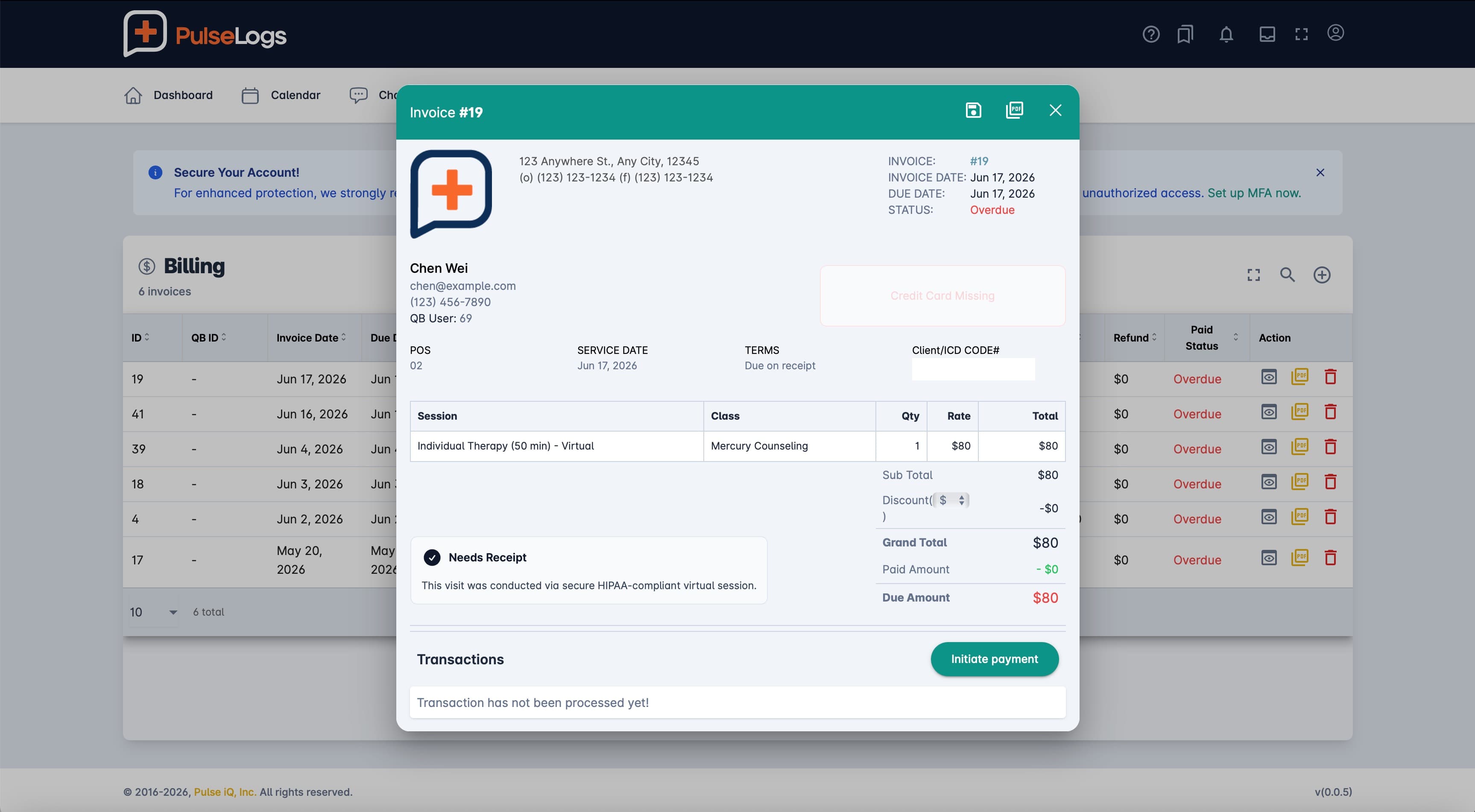
Task: Go to Dashboard in navigation
Action: (168, 95)
